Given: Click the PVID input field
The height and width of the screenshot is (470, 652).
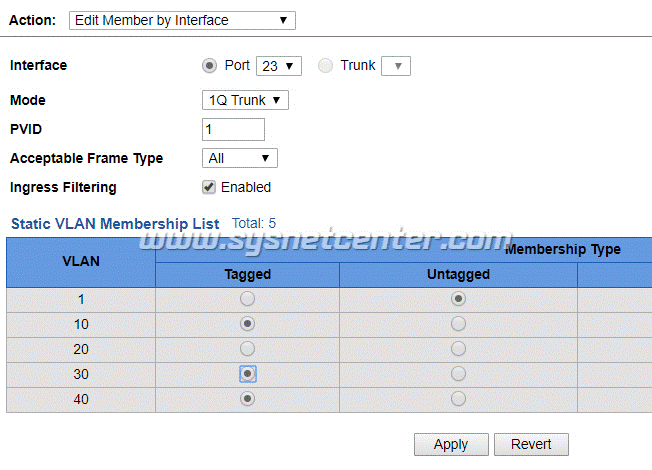Looking at the screenshot, I should [x=233, y=129].
